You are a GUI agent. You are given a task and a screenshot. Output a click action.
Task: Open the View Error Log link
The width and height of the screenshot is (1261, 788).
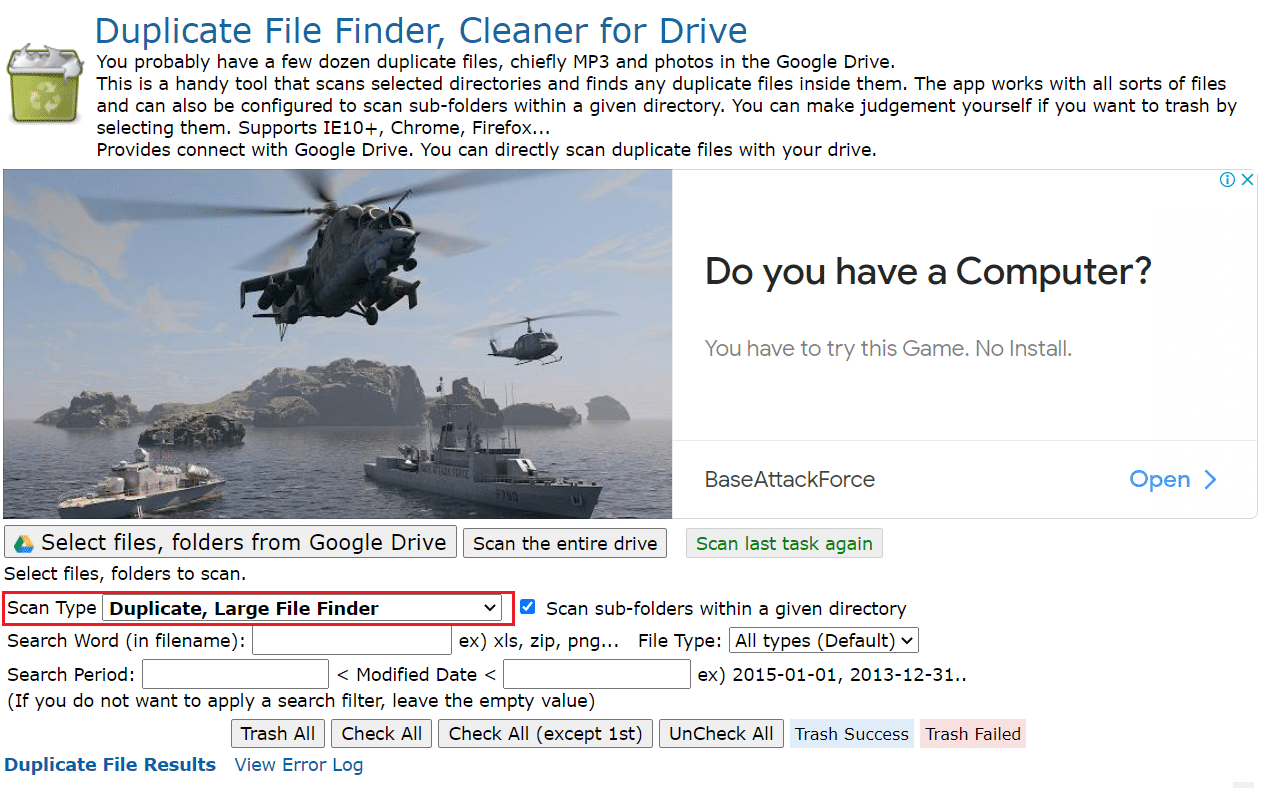tap(298, 764)
